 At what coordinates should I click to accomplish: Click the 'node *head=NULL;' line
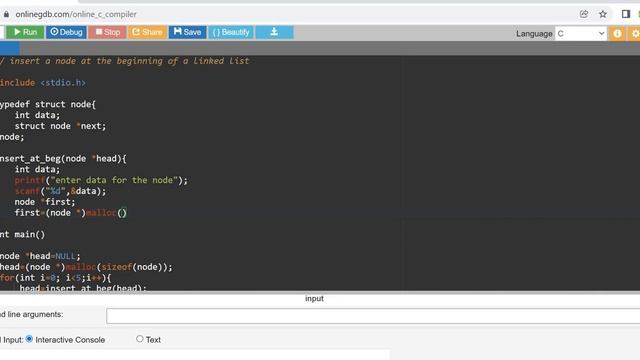click(40, 256)
